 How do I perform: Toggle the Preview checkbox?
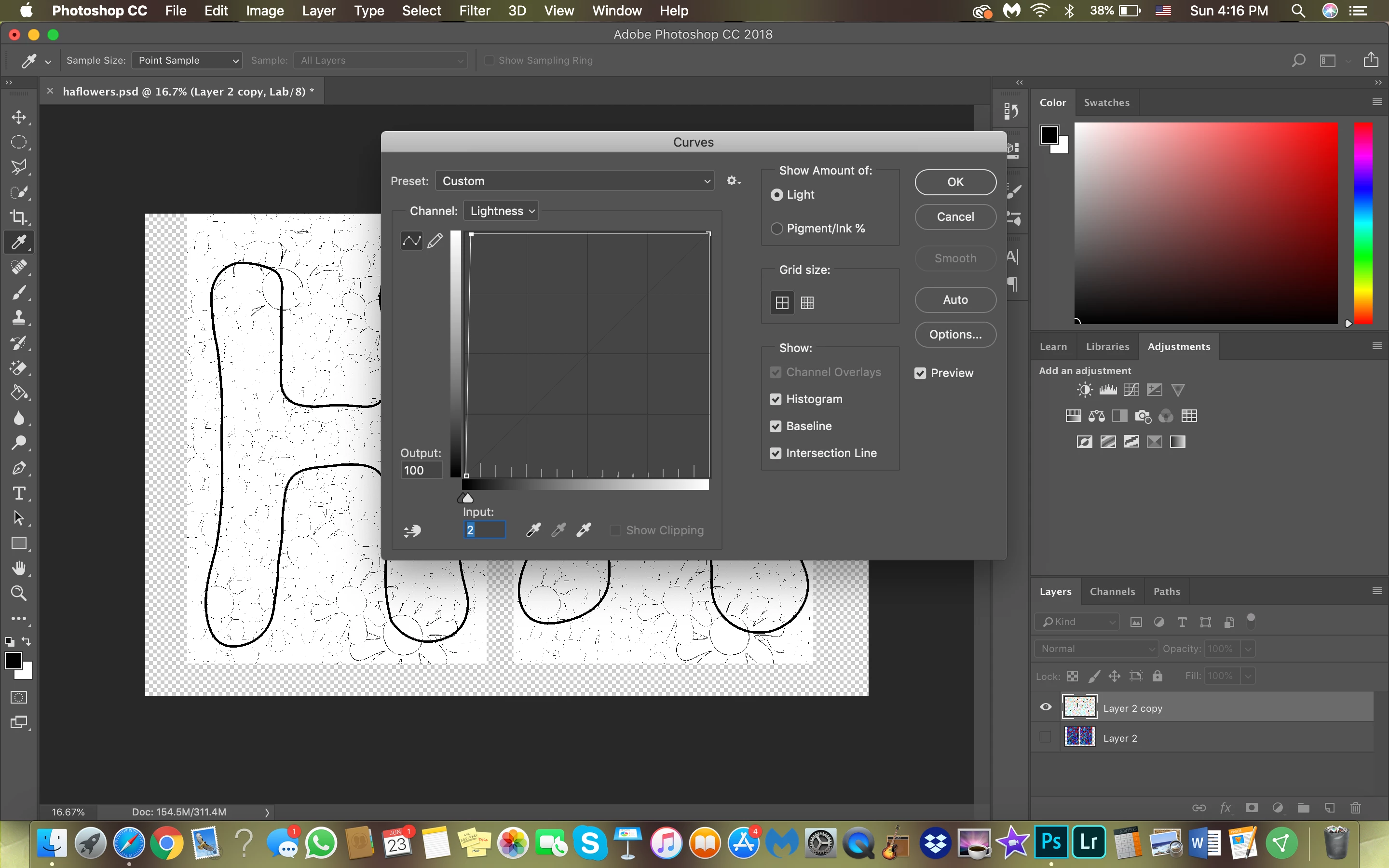[x=920, y=373]
